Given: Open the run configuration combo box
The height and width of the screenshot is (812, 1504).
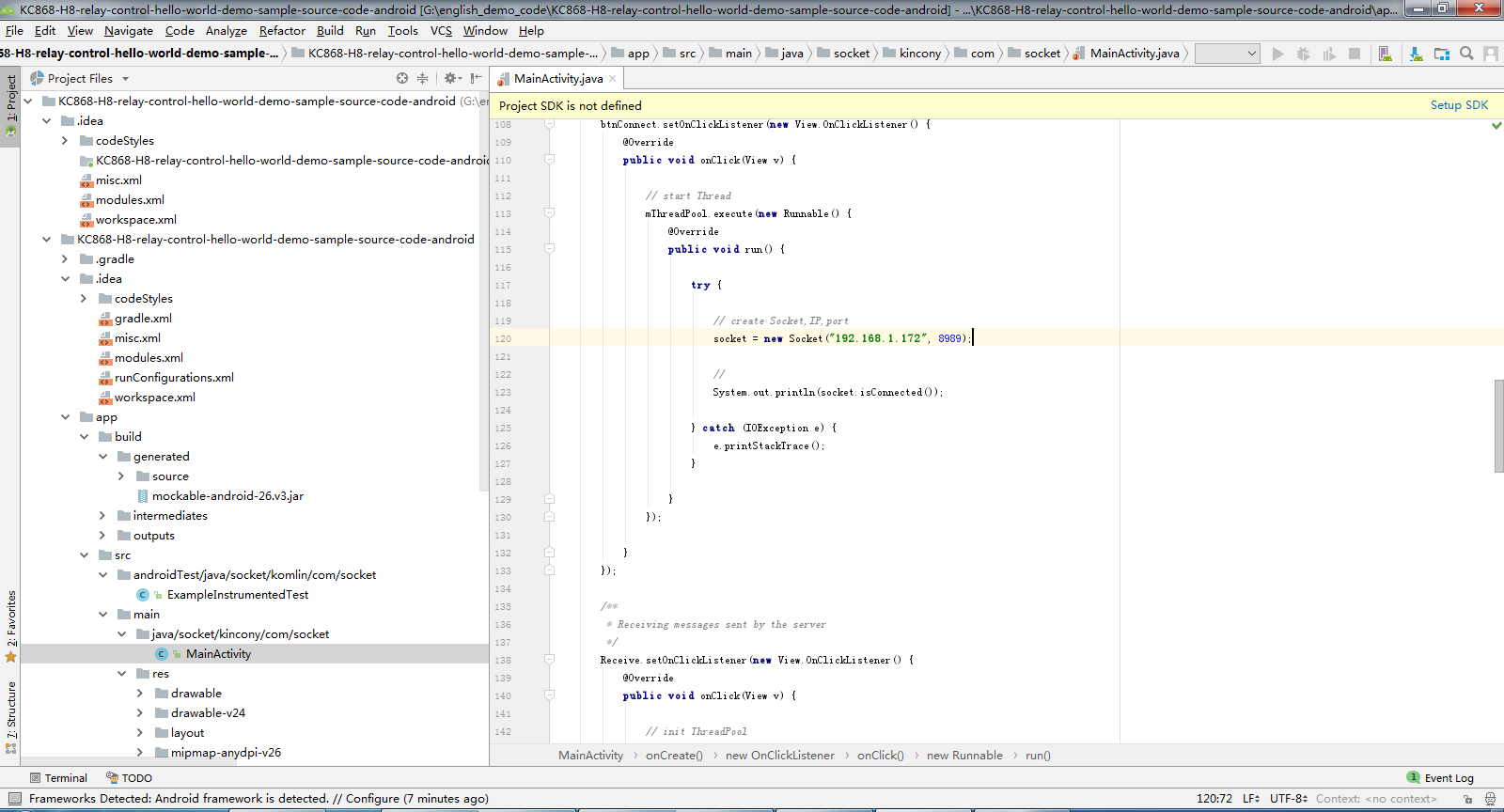Looking at the screenshot, I should click(1227, 54).
